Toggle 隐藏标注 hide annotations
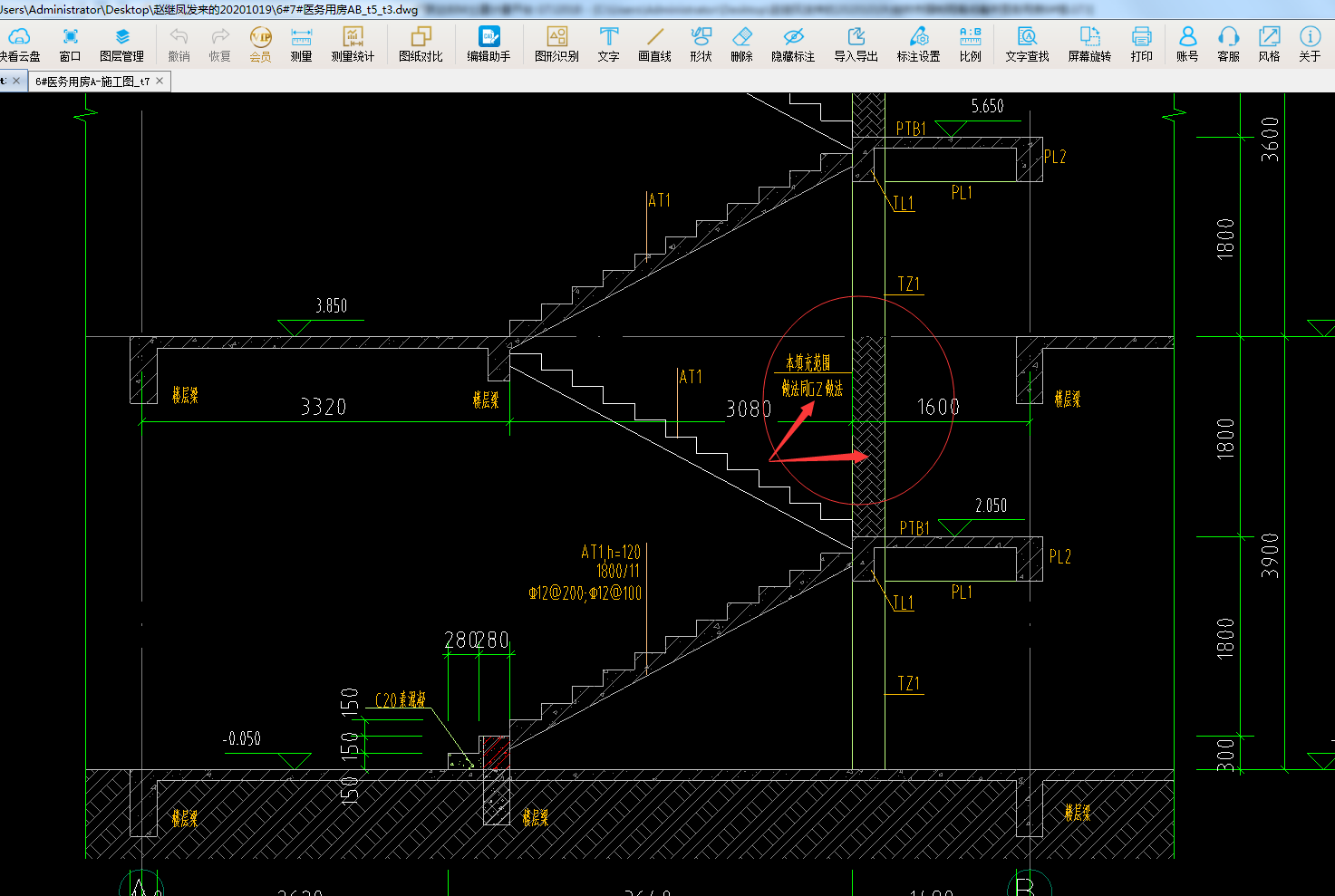1335x896 pixels. (793, 43)
